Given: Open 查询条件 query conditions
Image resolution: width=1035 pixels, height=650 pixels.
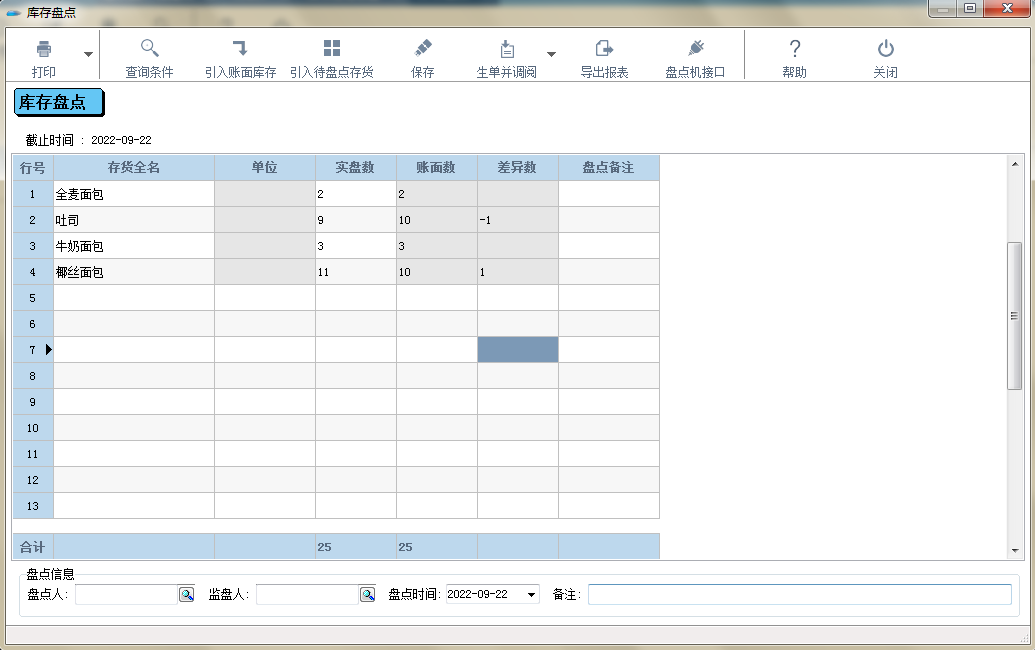Looking at the screenshot, I should click(150, 55).
